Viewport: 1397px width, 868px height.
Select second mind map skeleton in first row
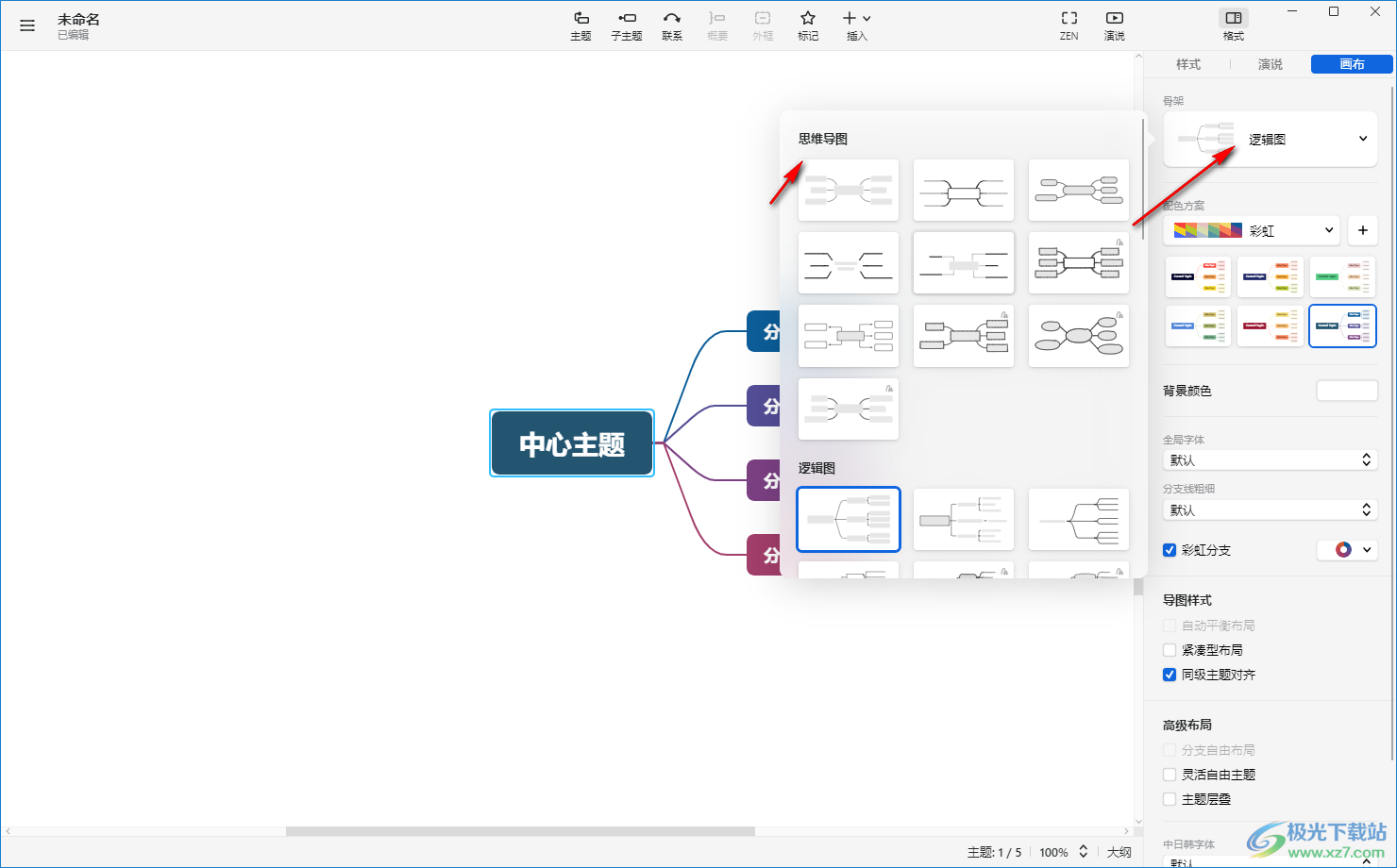click(964, 190)
